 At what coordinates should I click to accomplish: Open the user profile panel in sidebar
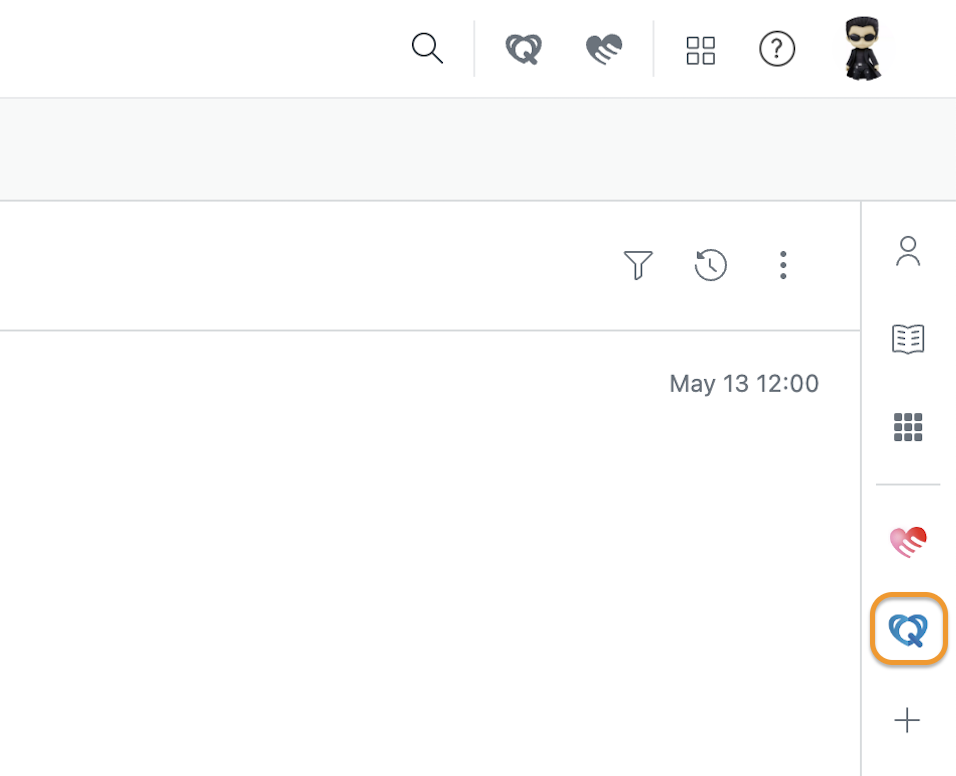click(908, 251)
